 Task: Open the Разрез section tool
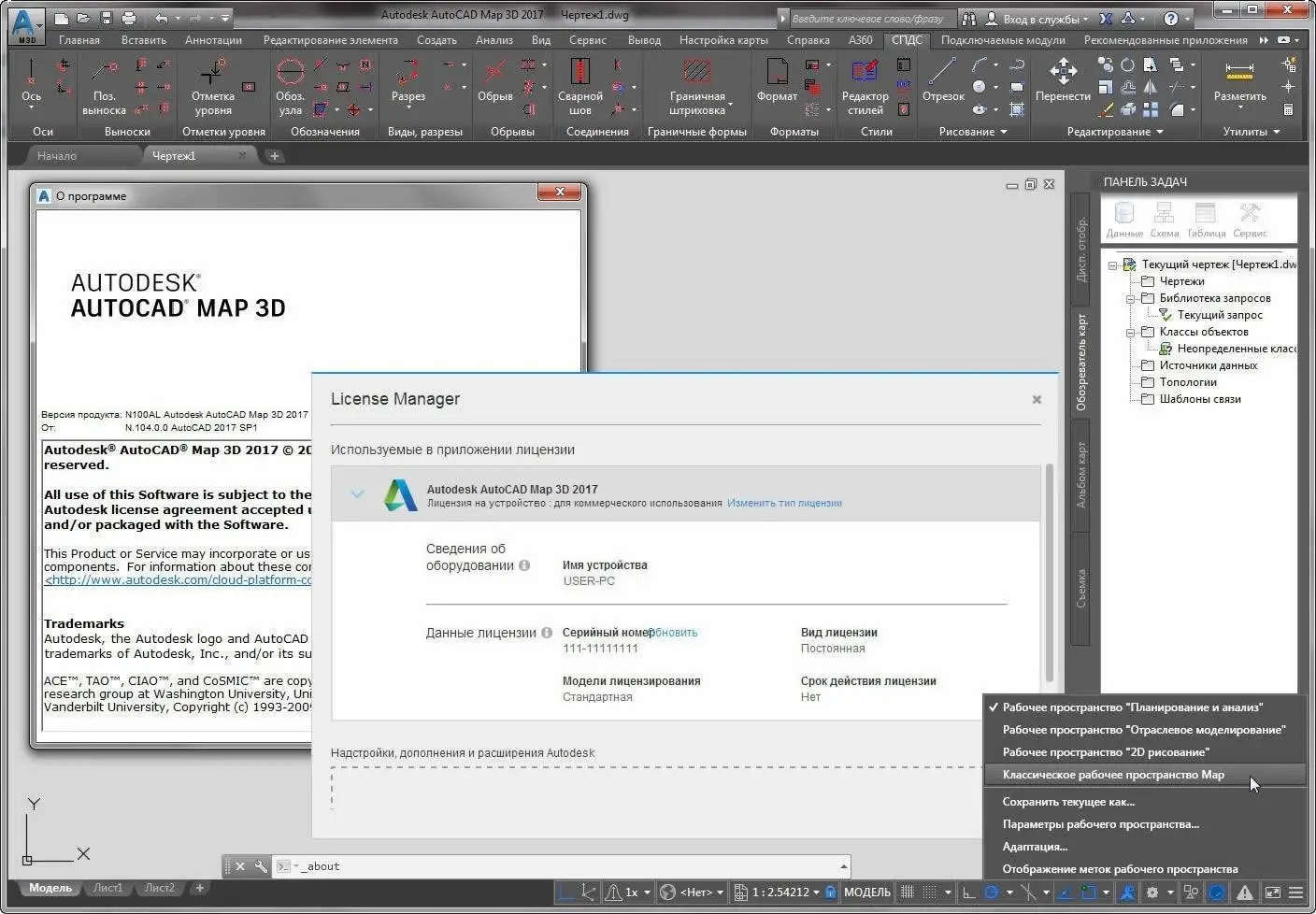(408, 81)
